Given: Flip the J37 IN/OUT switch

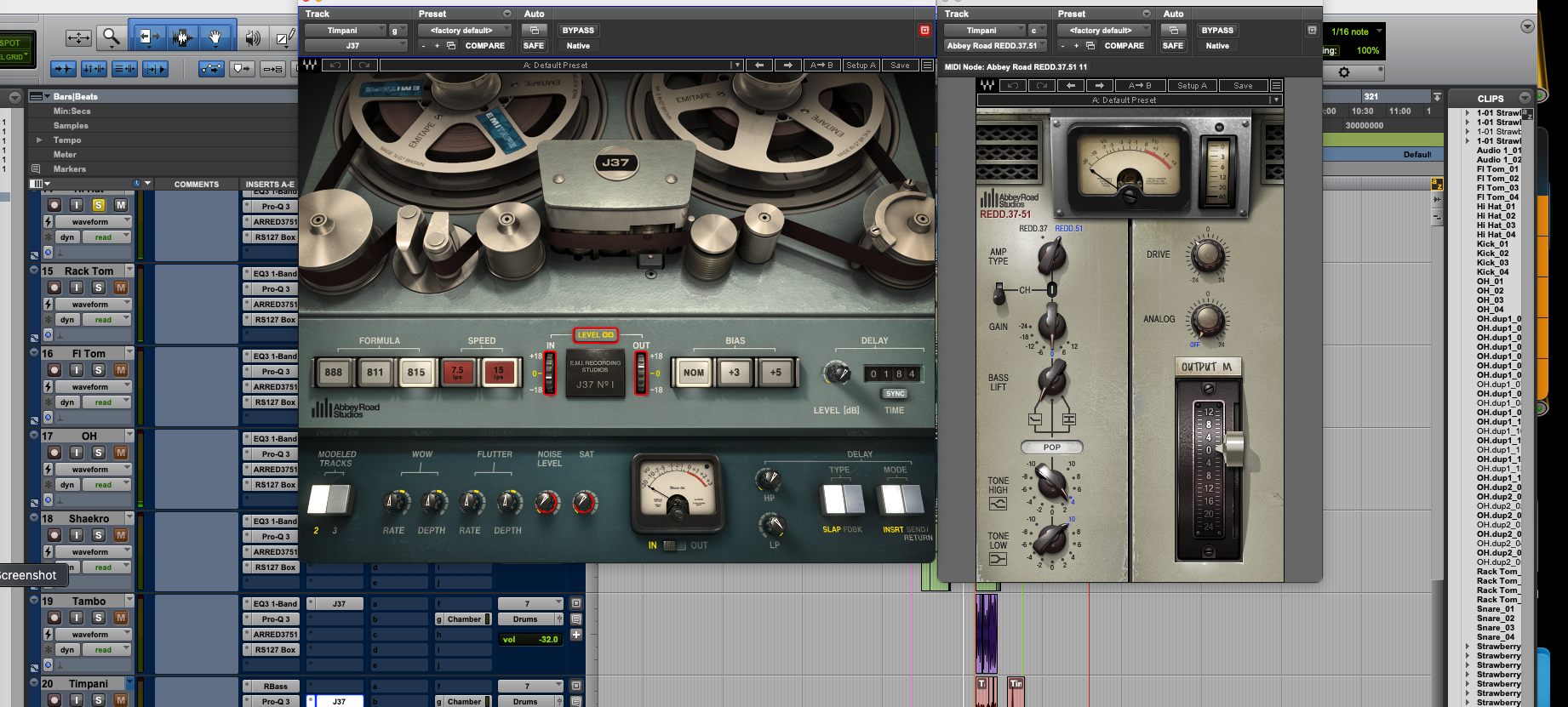Looking at the screenshot, I should point(675,545).
